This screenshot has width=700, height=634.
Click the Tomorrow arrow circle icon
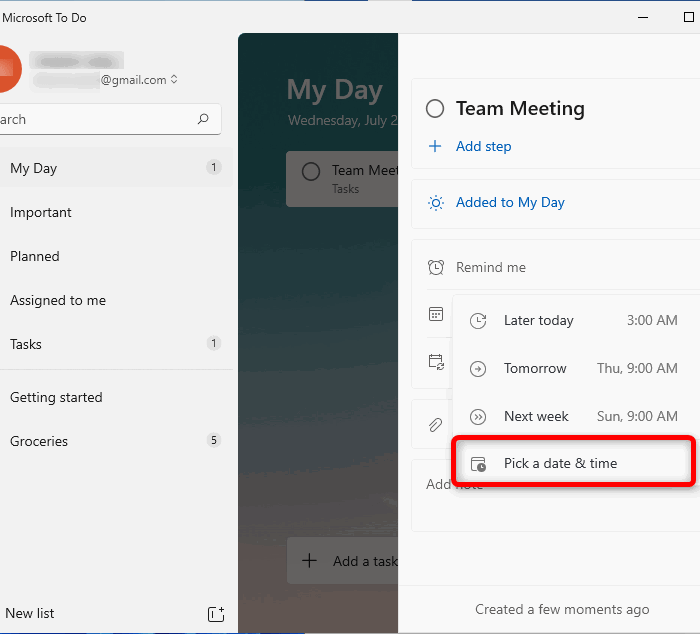coord(478,369)
